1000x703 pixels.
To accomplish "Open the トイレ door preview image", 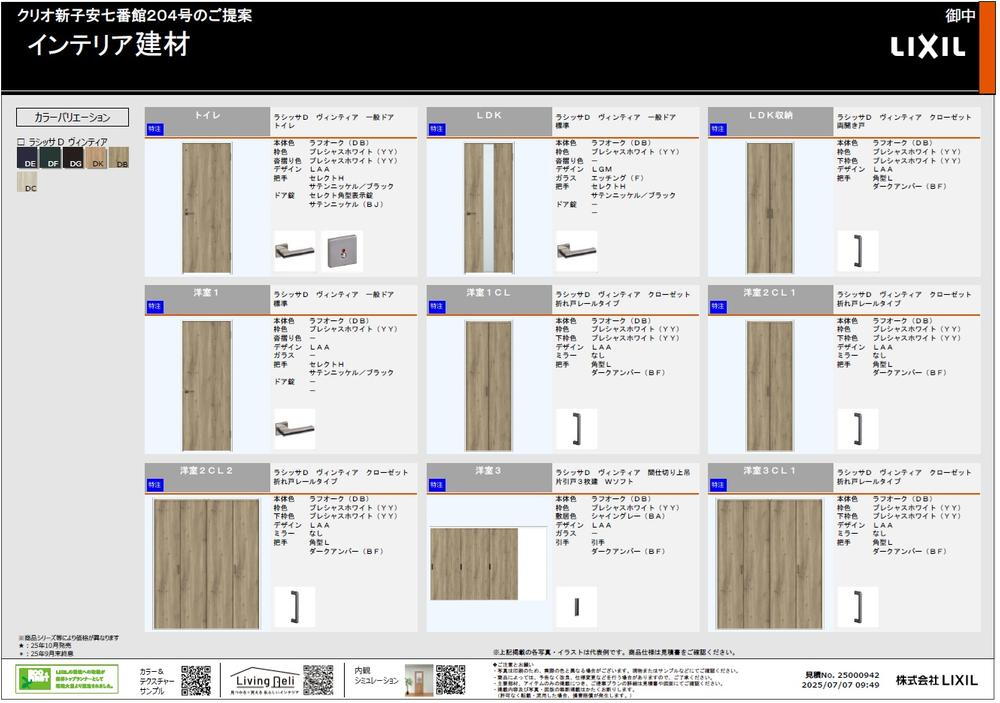I will tap(207, 208).
